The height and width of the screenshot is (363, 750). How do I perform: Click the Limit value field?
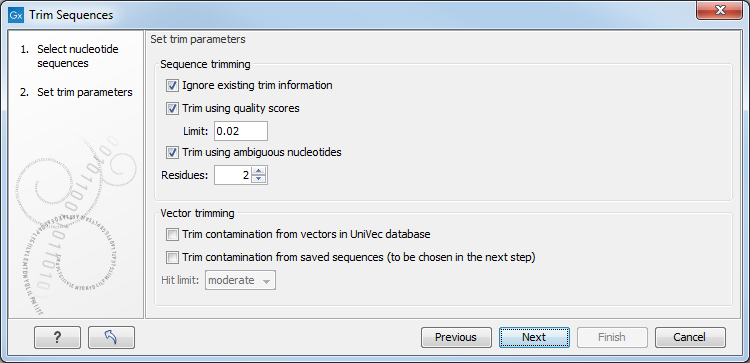[241, 131]
